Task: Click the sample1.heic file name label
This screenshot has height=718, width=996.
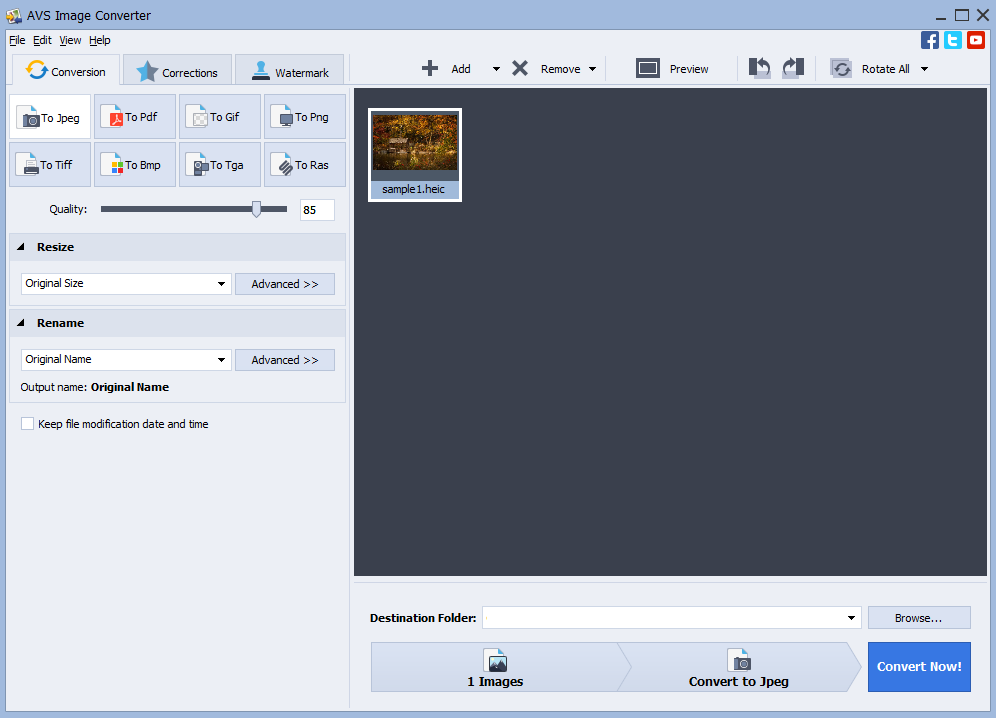Action: pyautogui.click(x=414, y=189)
